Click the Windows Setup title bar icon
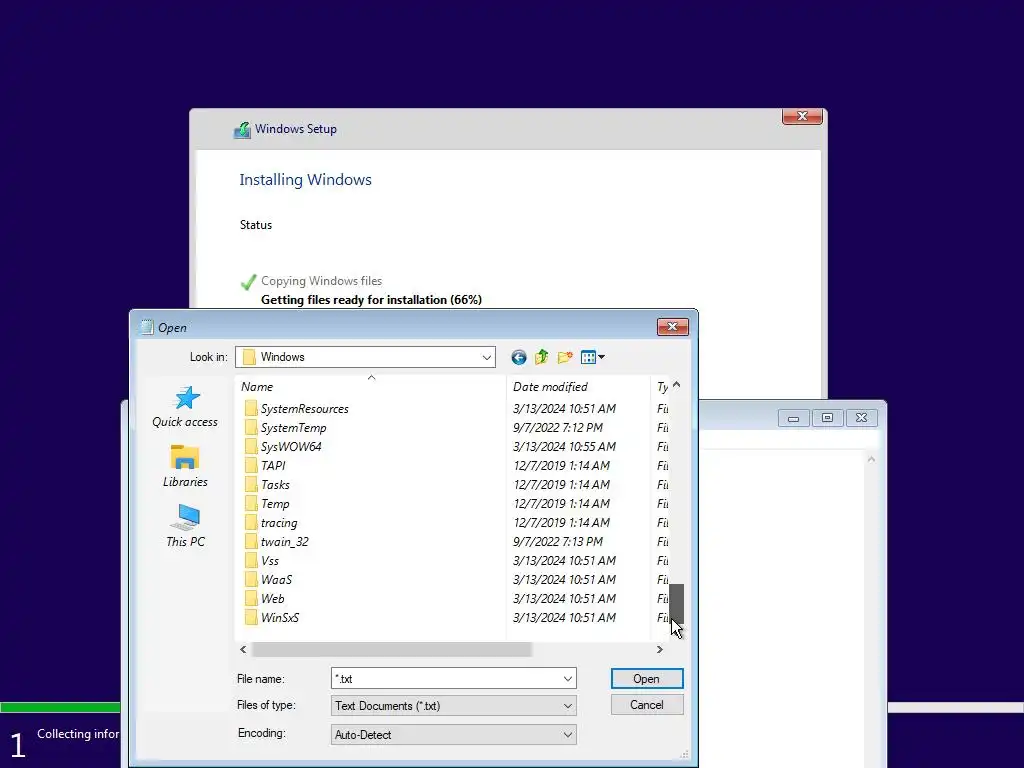Viewport: 1024px width, 768px height. pos(242,129)
